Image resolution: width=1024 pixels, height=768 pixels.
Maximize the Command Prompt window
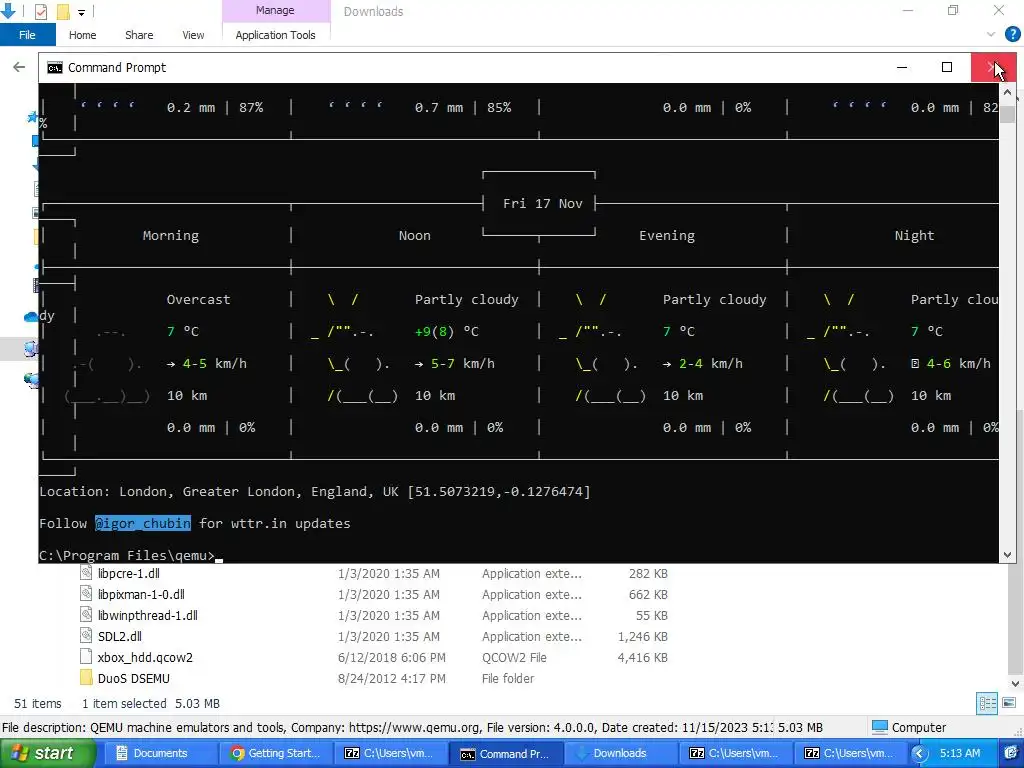click(947, 67)
